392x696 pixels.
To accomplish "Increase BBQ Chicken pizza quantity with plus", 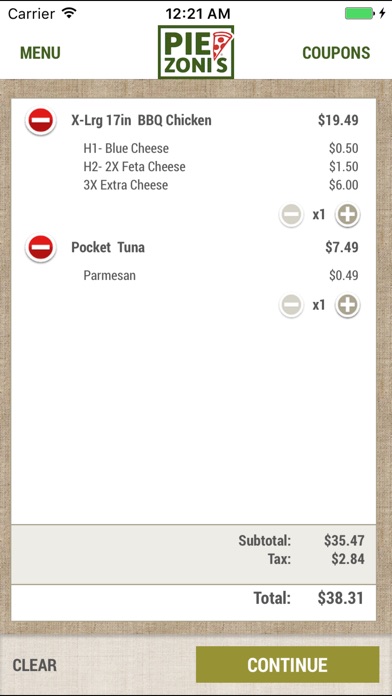I will pos(347,215).
